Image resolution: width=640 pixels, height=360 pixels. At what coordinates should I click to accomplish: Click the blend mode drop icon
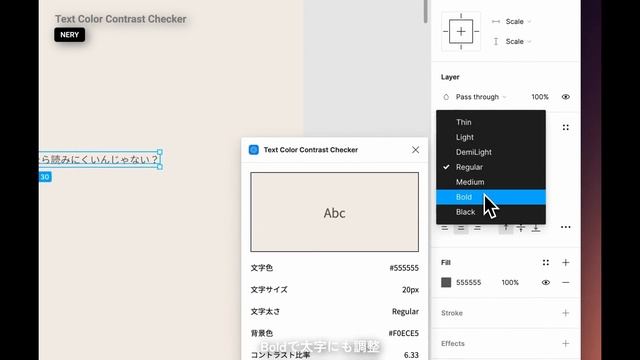coord(446,97)
